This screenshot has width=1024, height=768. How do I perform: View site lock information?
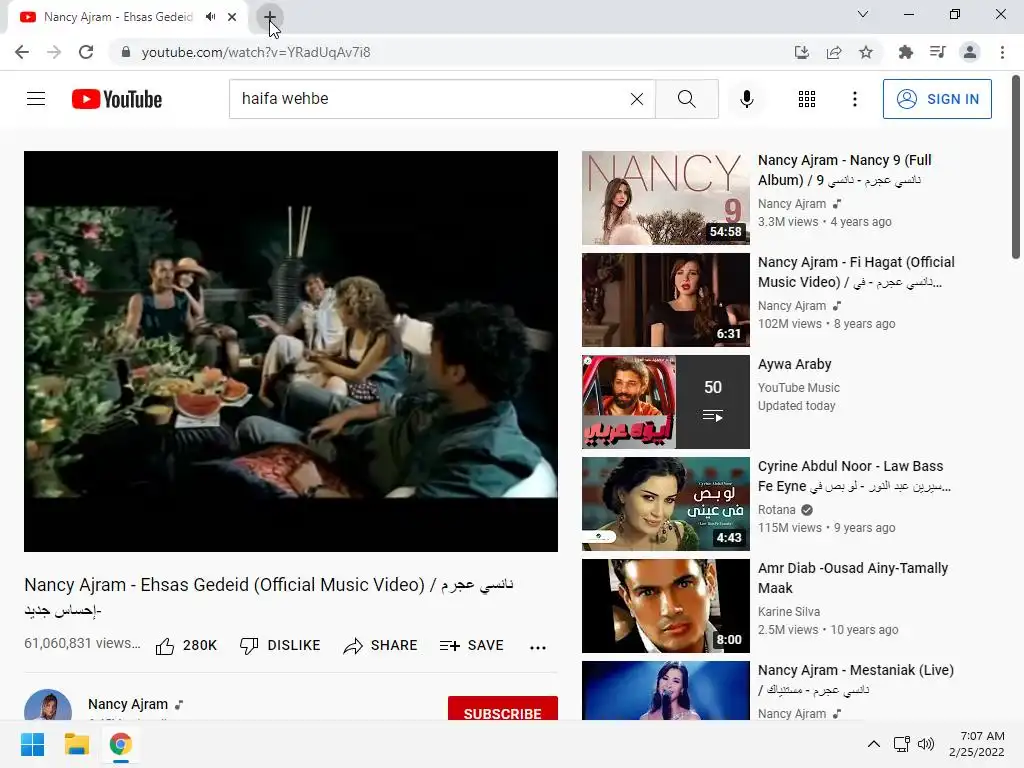pyautogui.click(x=126, y=52)
